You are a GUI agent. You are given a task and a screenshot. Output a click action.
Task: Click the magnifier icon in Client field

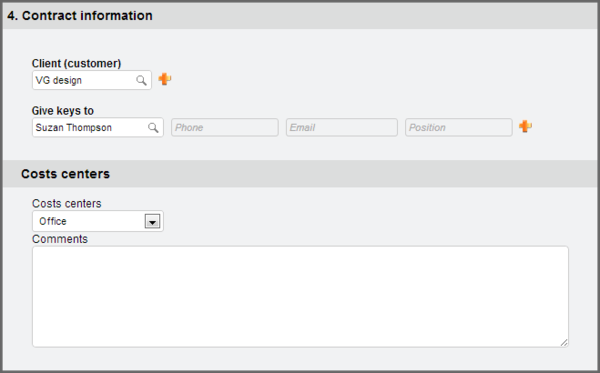click(141, 80)
